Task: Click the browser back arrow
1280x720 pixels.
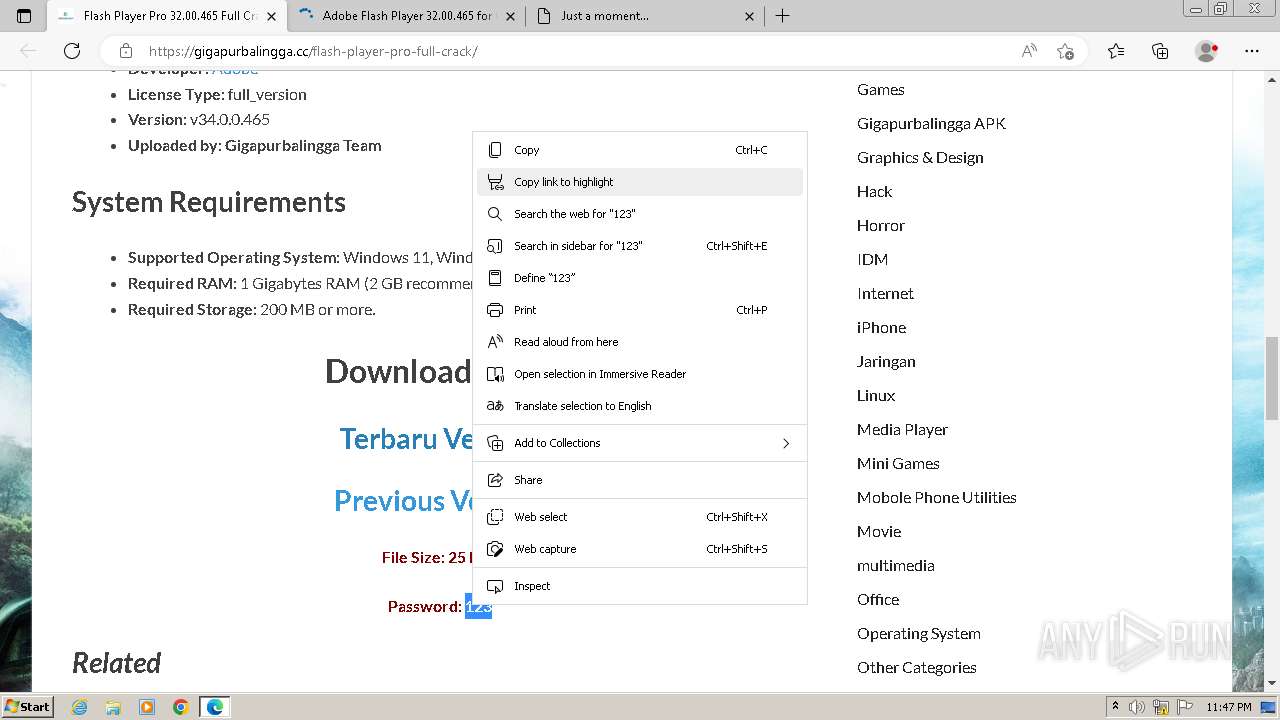Action: 28,51
